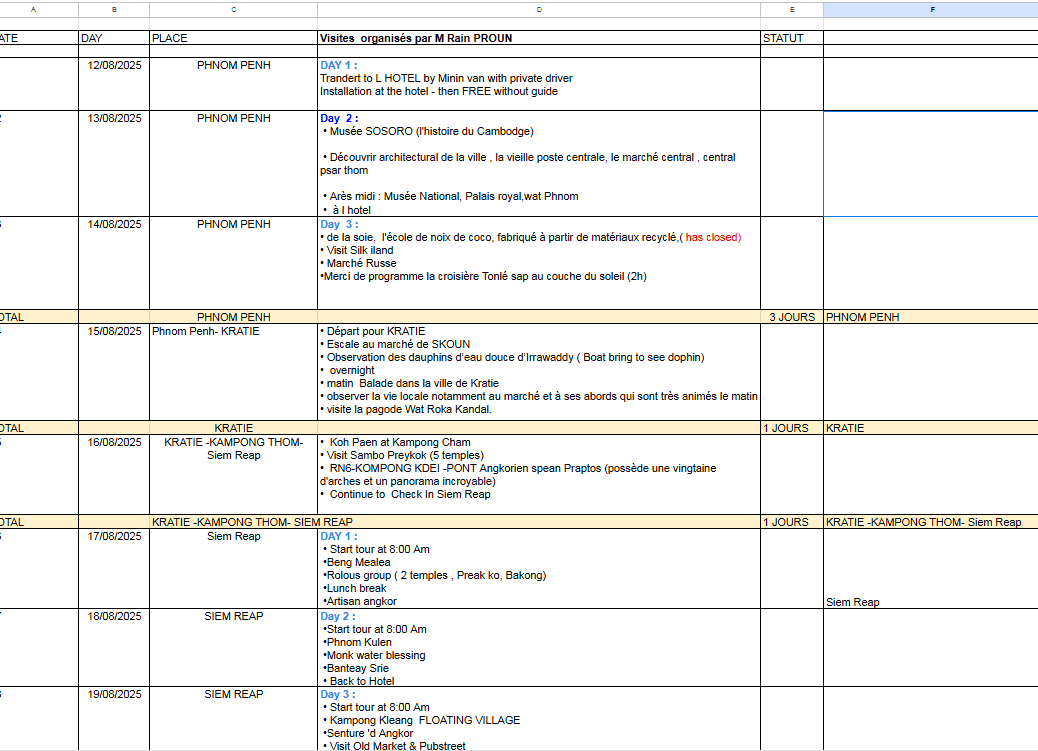Viewport: 1038px width, 751px height.
Task: Click itinerary cell with 'Kampong Kleang FLOATING VILLAGE'
Action: click(x=539, y=719)
